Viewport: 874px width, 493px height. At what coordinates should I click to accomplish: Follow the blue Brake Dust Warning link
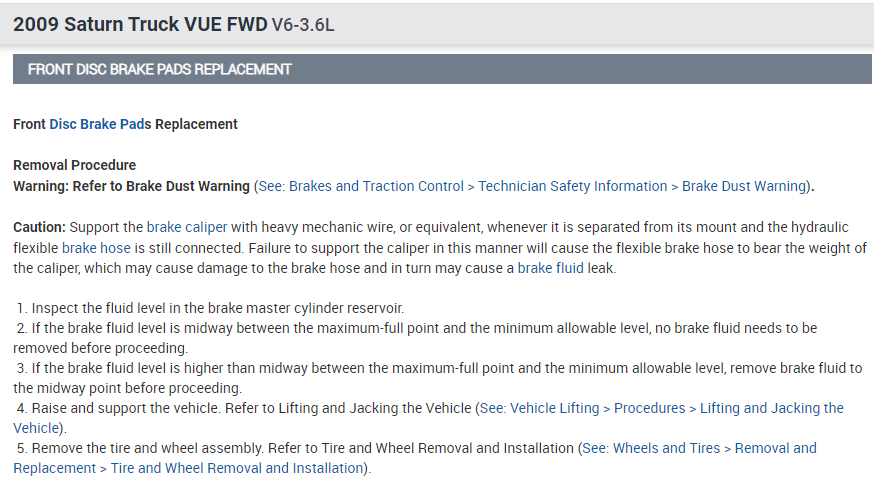(x=743, y=186)
